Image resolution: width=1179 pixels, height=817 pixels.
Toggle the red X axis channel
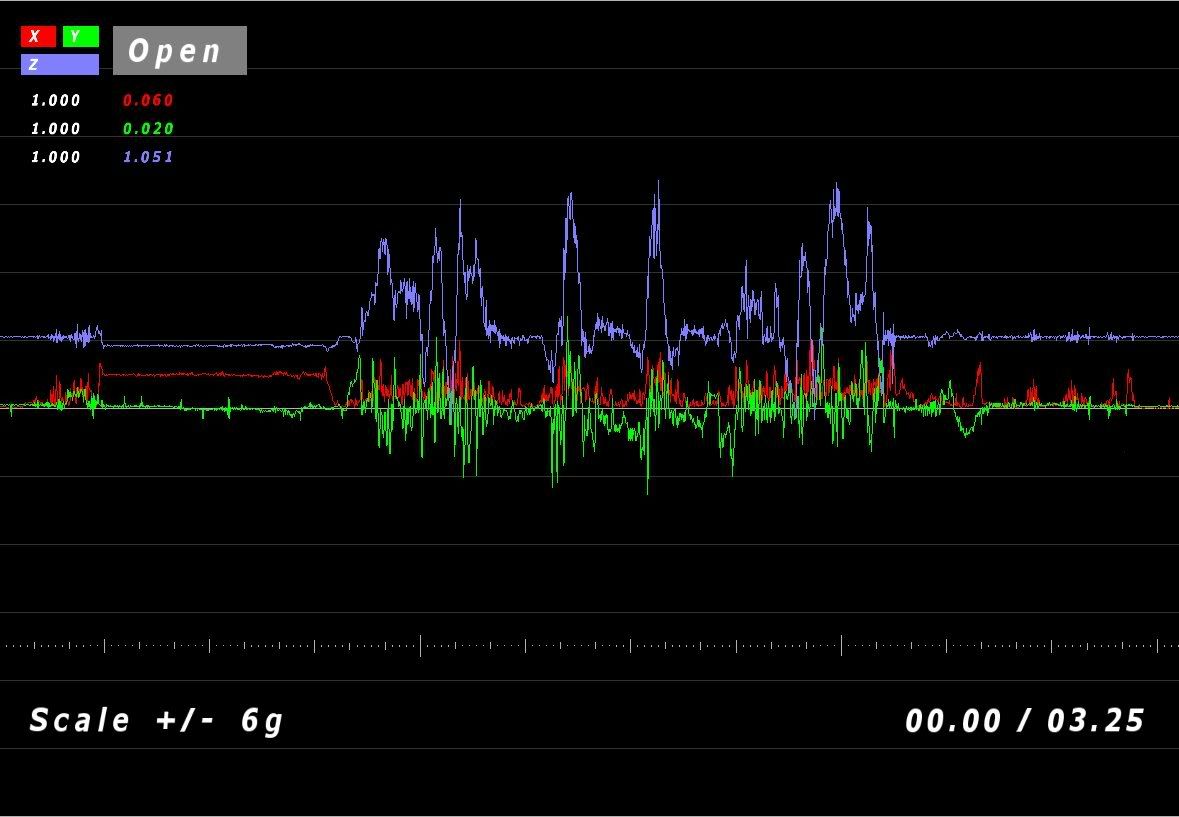point(38,37)
